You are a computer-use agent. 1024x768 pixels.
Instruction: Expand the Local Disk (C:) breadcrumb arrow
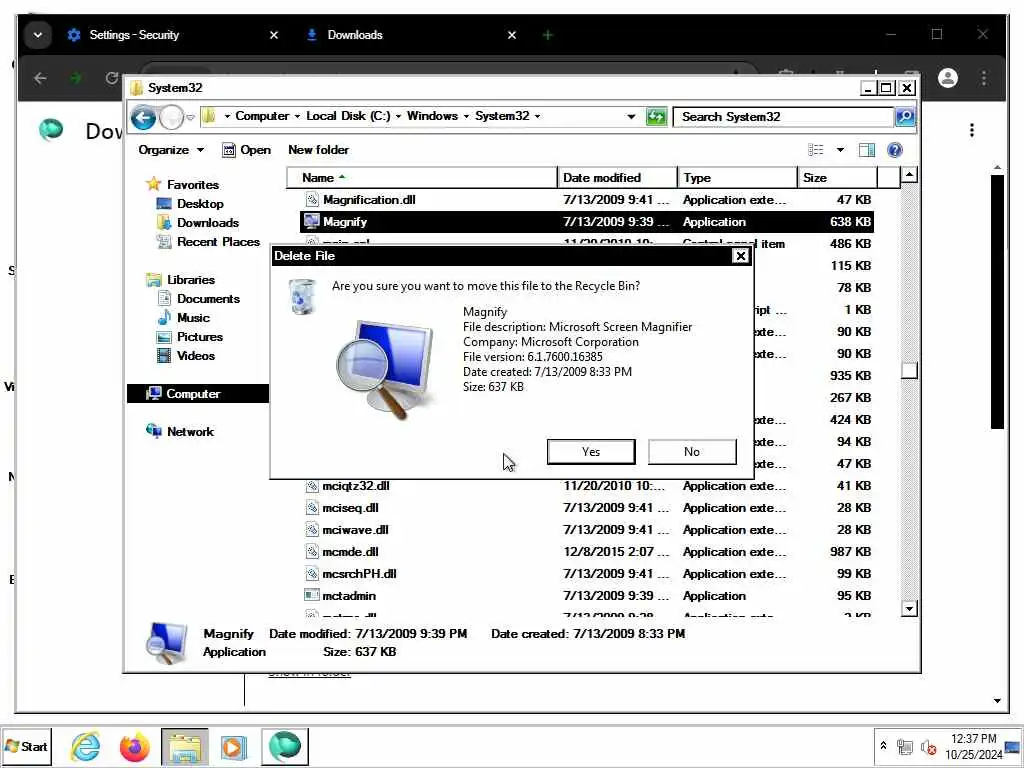pyautogui.click(x=398, y=116)
